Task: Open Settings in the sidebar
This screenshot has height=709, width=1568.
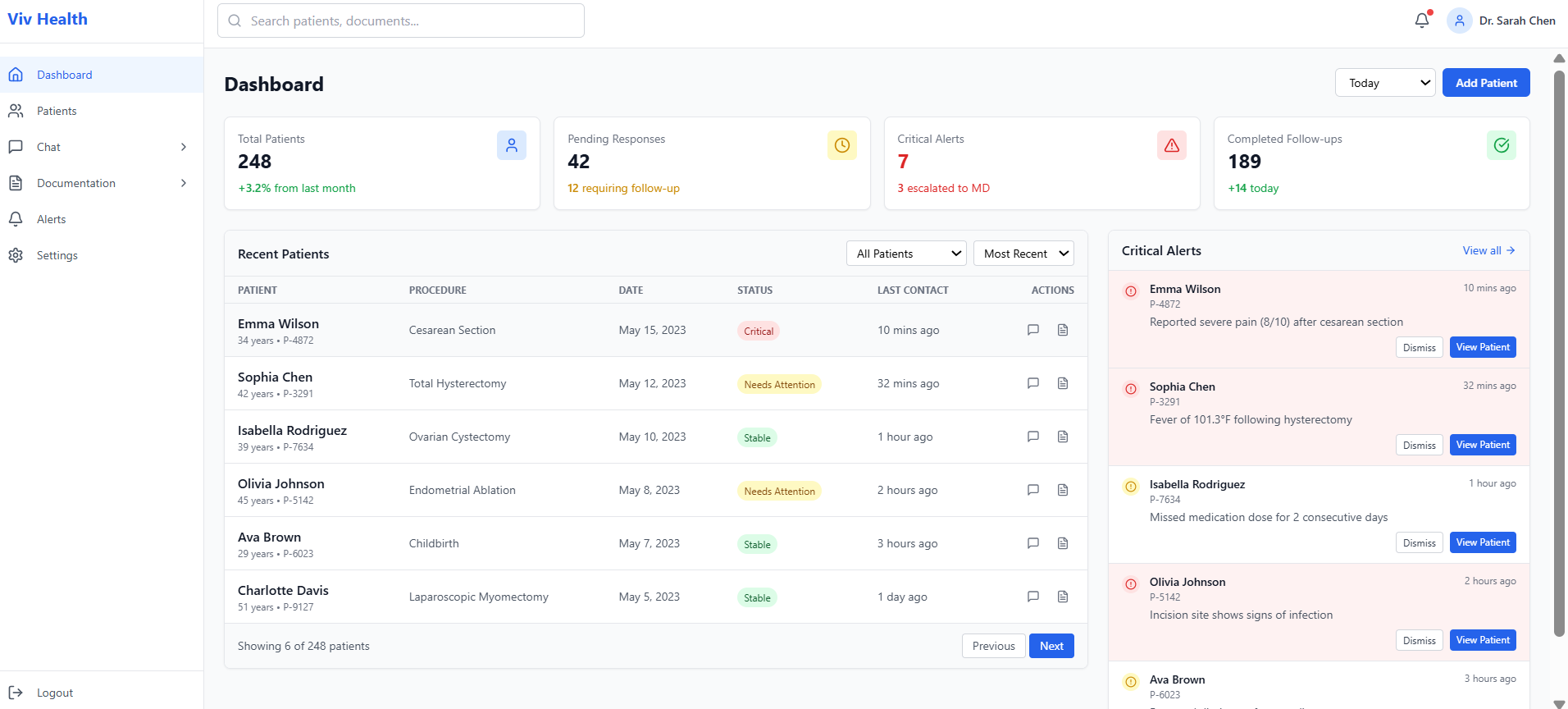Action: tap(102, 255)
